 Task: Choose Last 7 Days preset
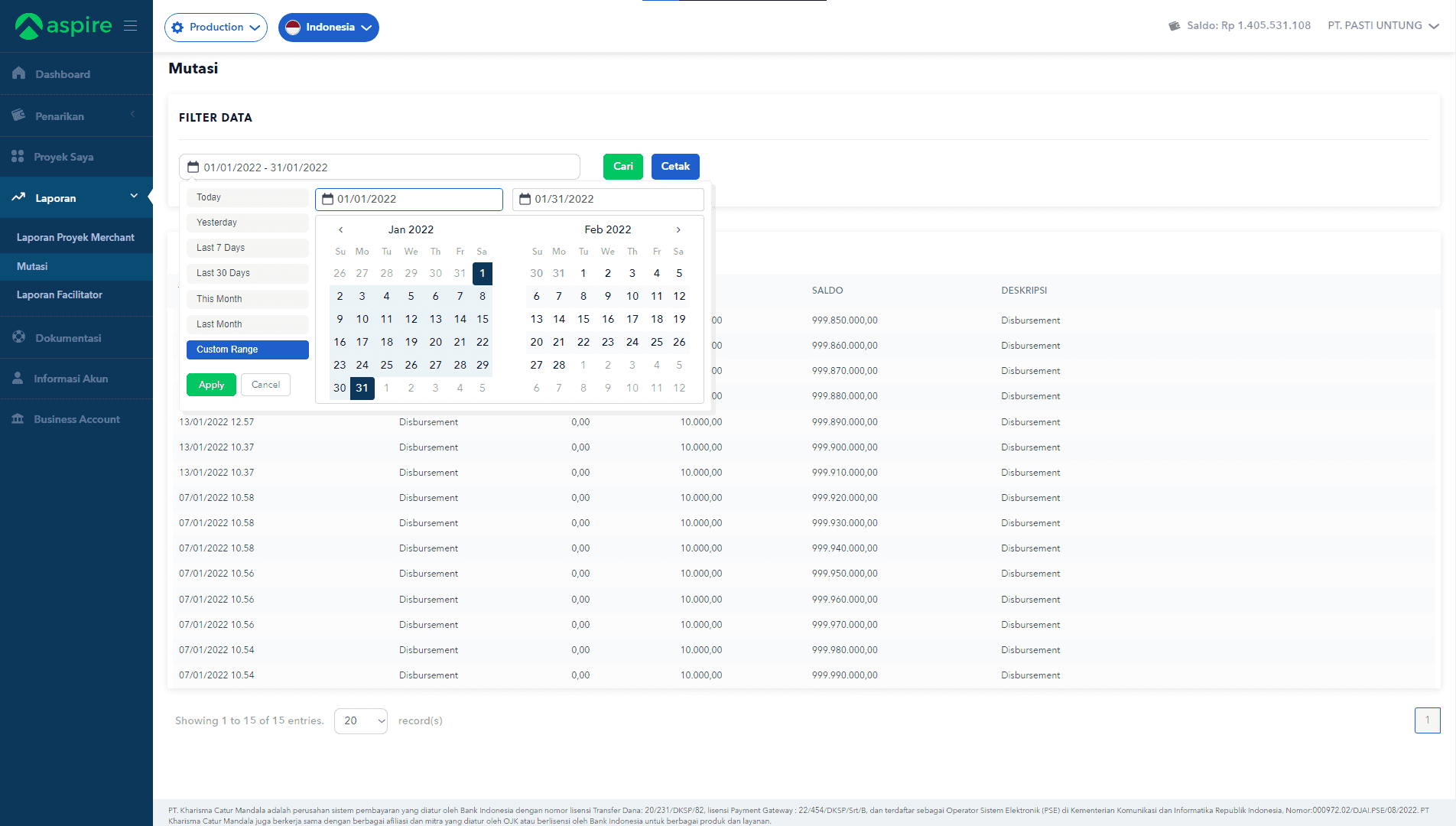click(248, 248)
